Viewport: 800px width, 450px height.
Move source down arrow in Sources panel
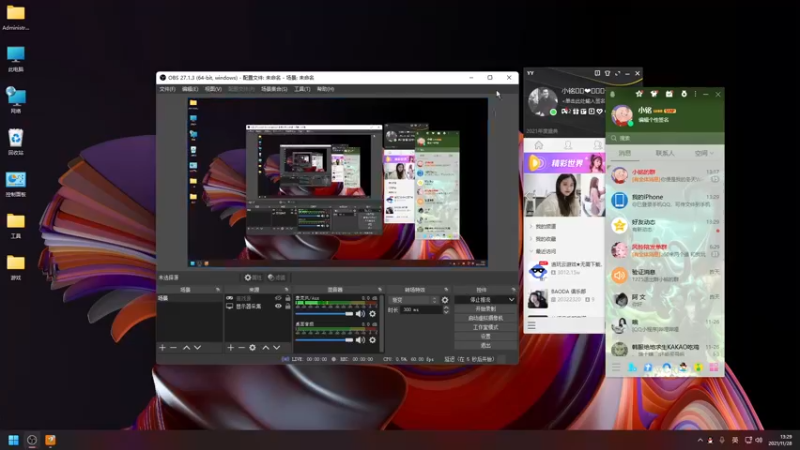[277, 347]
